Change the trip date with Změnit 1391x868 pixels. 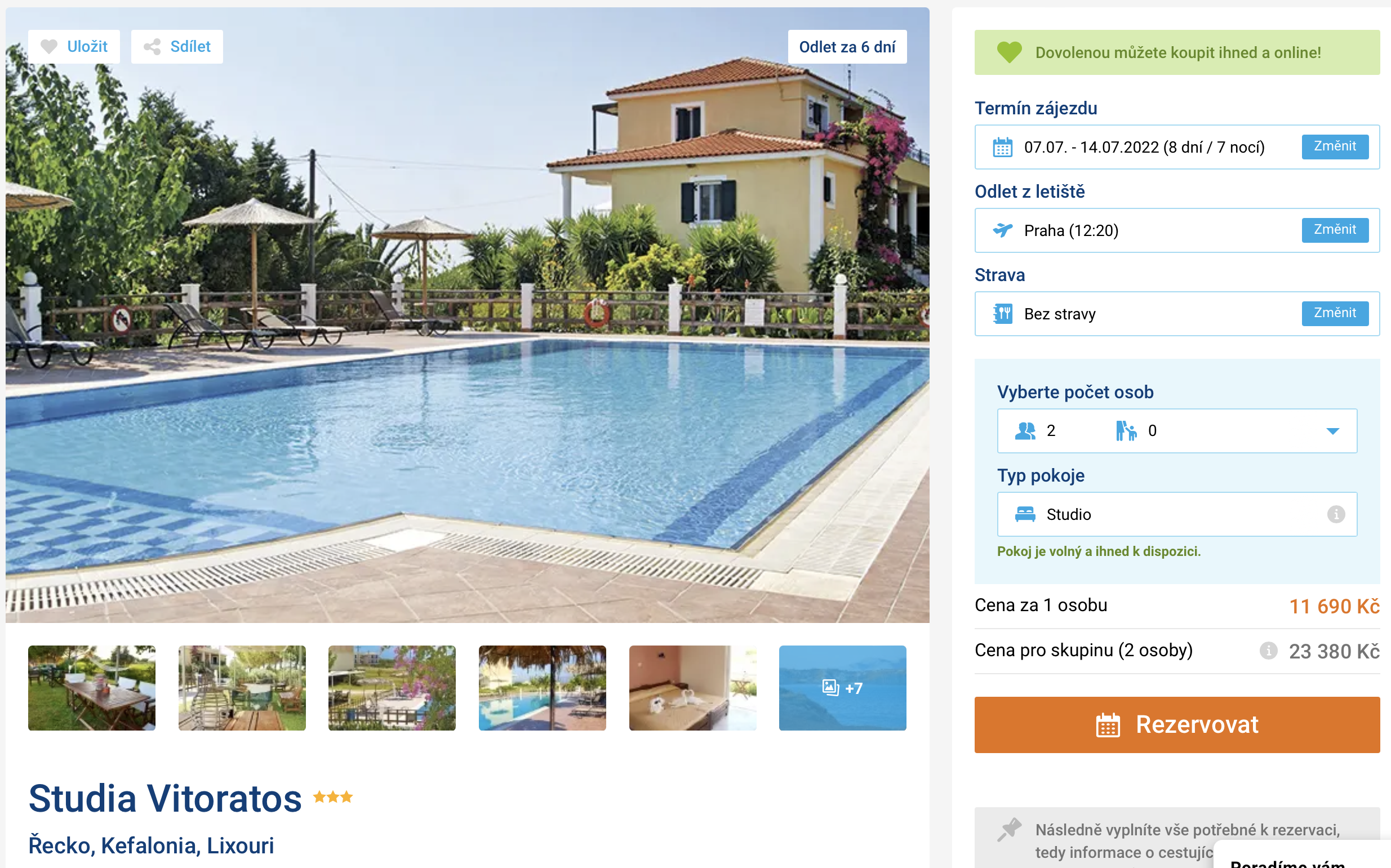(x=1335, y=147)
